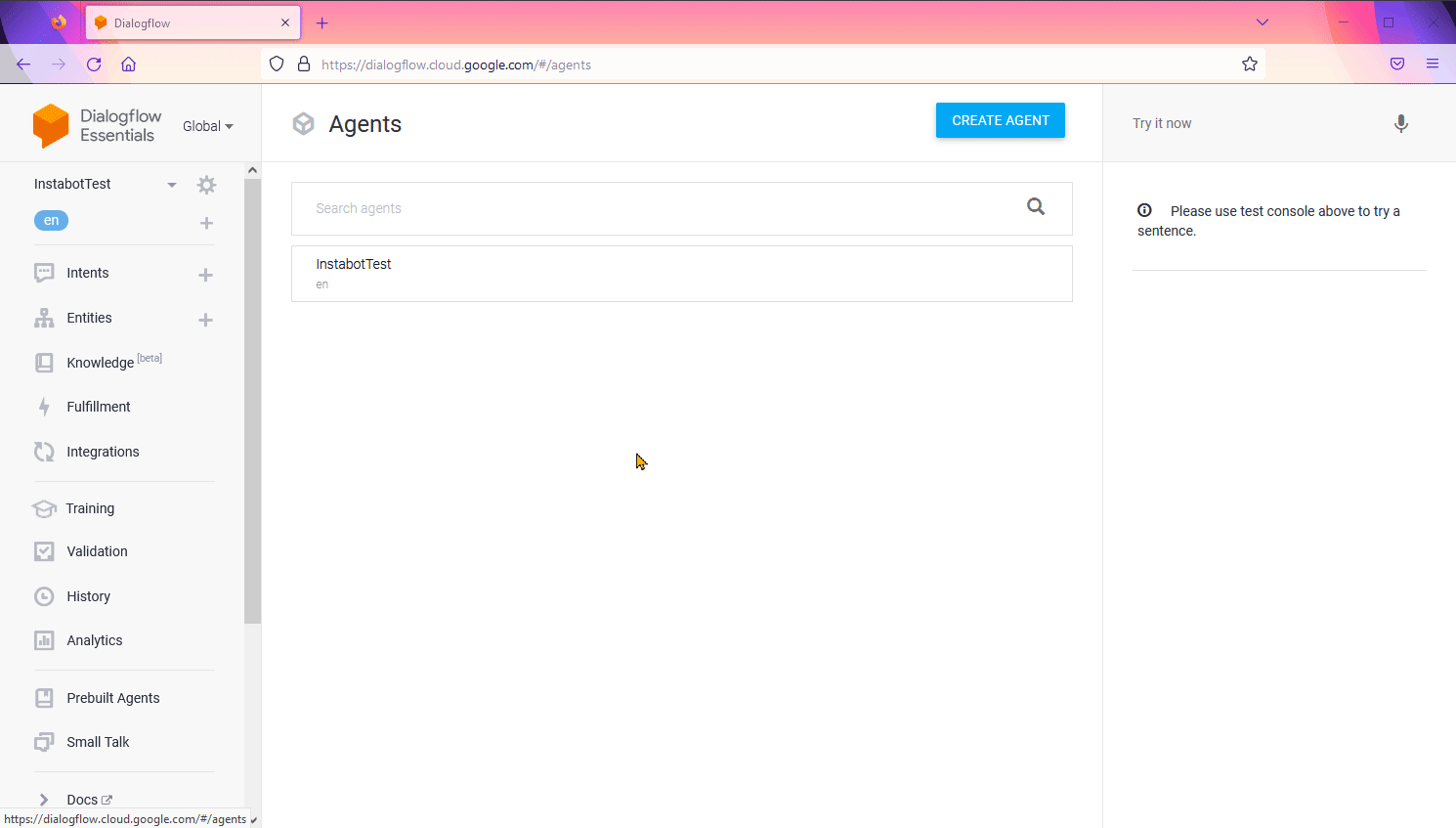The width and height of the screenshot is (1456, 828).
Task: Close the Dialogflow browser tab
Action: click(285, 22)
